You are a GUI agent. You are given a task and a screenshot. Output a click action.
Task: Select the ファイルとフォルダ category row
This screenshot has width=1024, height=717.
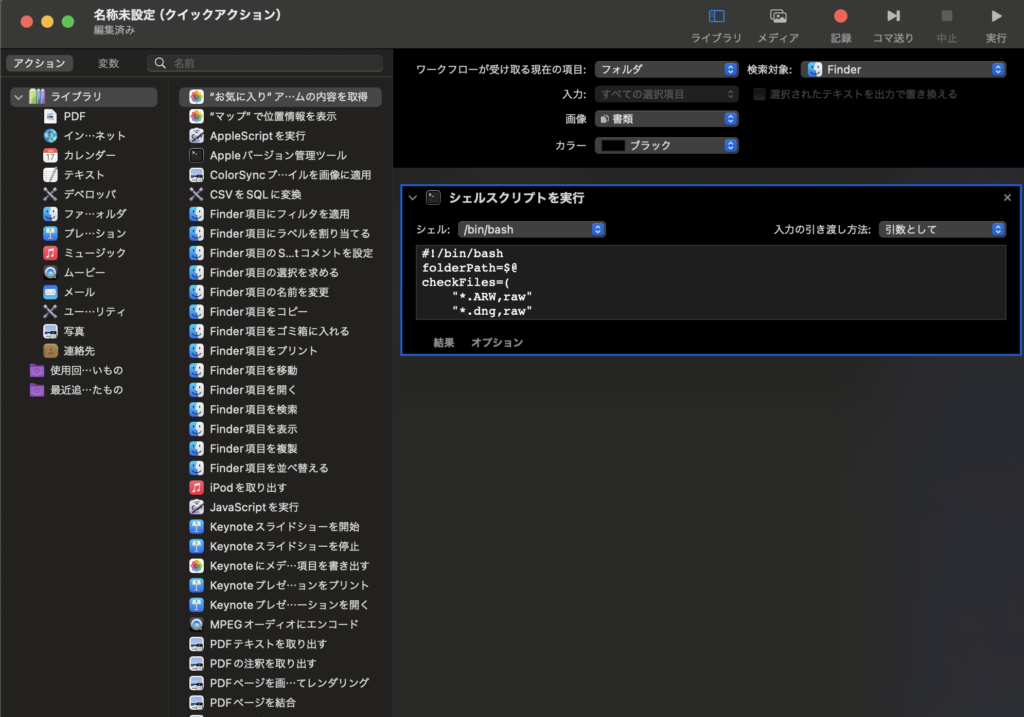pos(84,214)
